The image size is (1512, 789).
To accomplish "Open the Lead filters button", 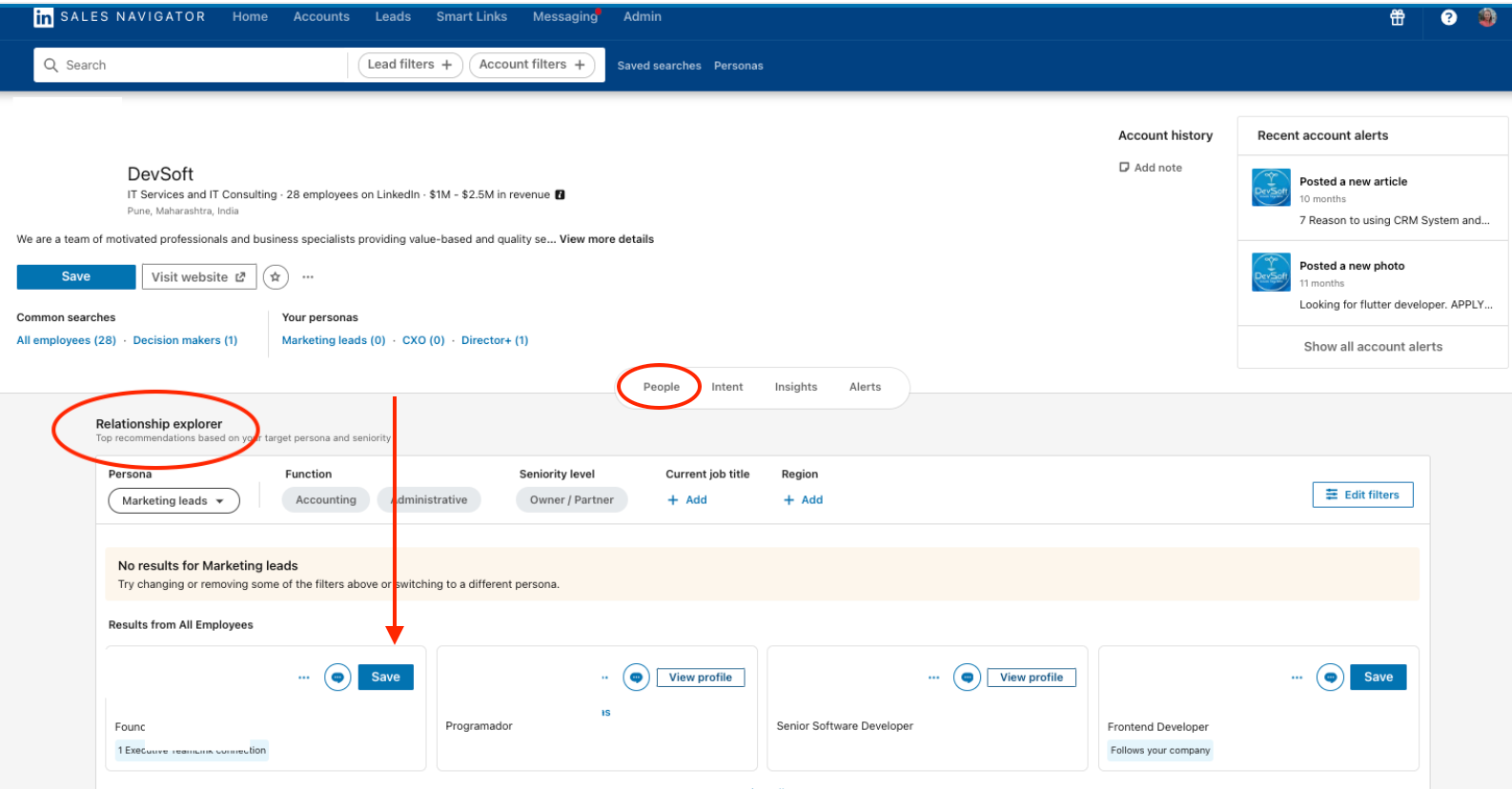I will [x=410, y=65].
